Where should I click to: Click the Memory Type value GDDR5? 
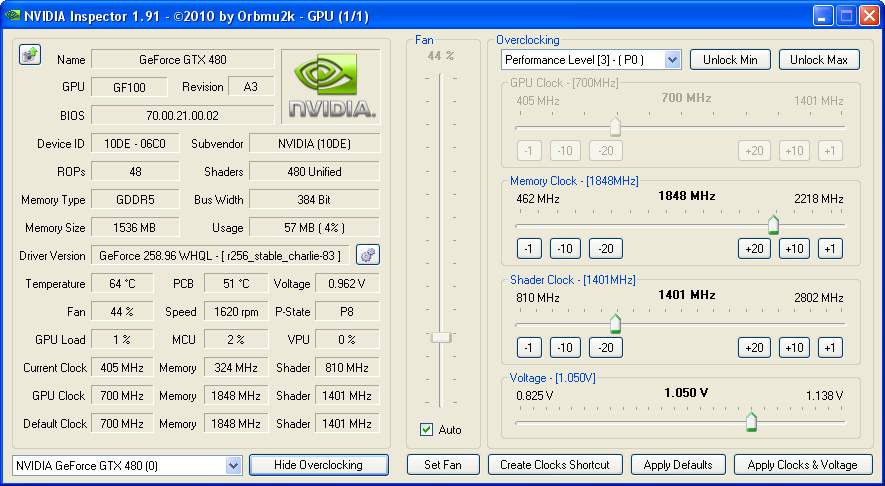135,199
